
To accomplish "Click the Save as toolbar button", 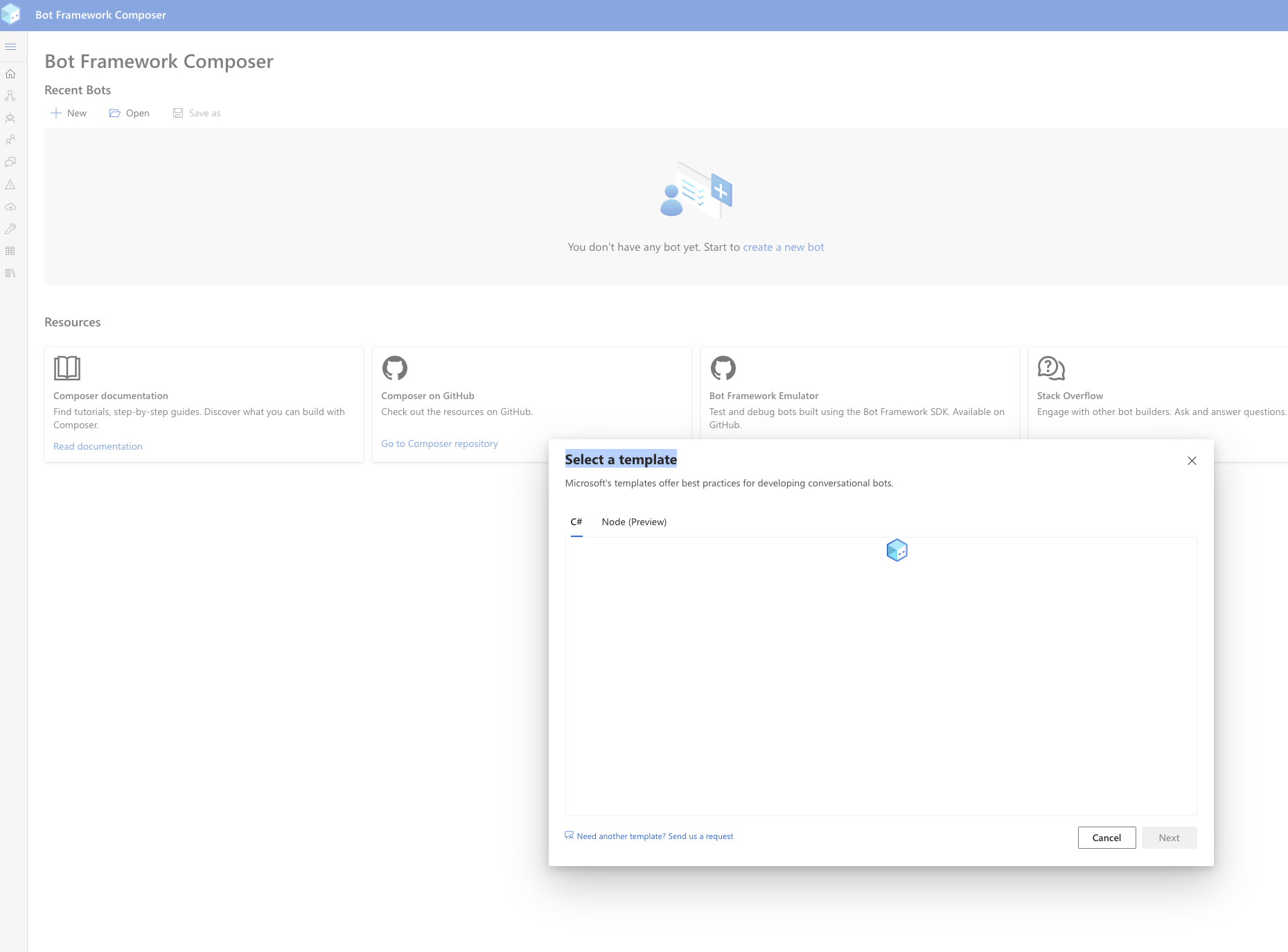I will coord(197,113).
